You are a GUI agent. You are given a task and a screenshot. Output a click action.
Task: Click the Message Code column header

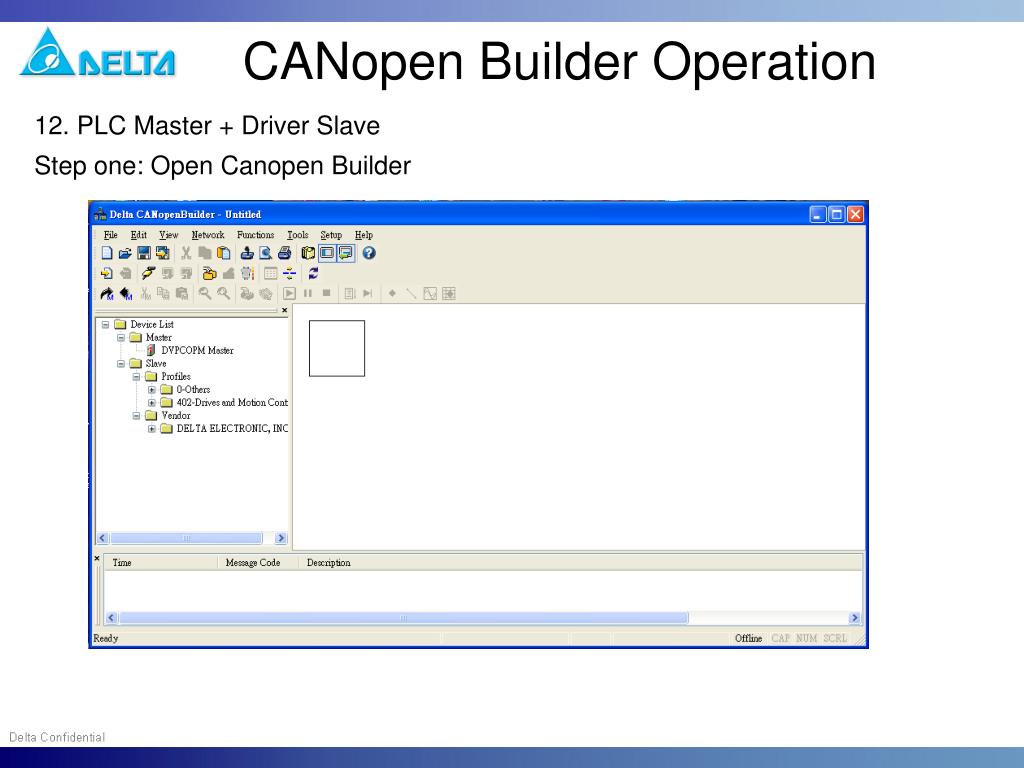[x=259, y=563]
